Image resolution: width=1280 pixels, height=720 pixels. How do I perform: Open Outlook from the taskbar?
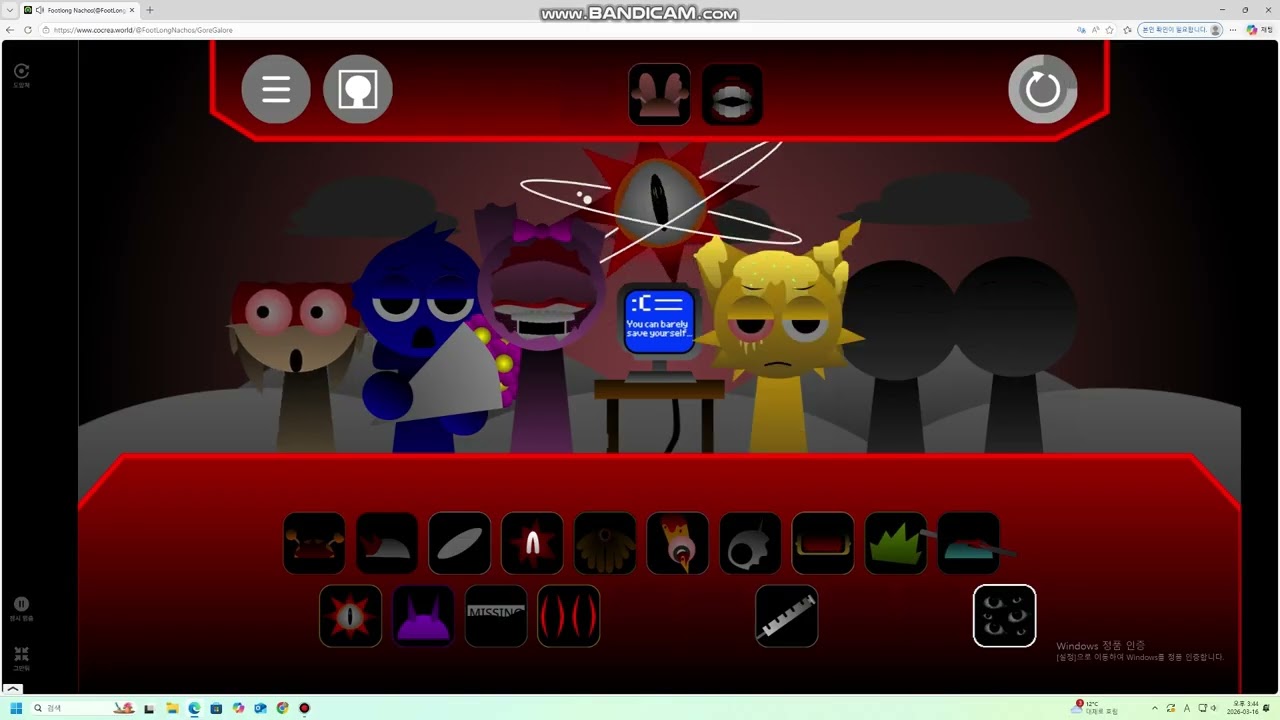coord(261,708)
